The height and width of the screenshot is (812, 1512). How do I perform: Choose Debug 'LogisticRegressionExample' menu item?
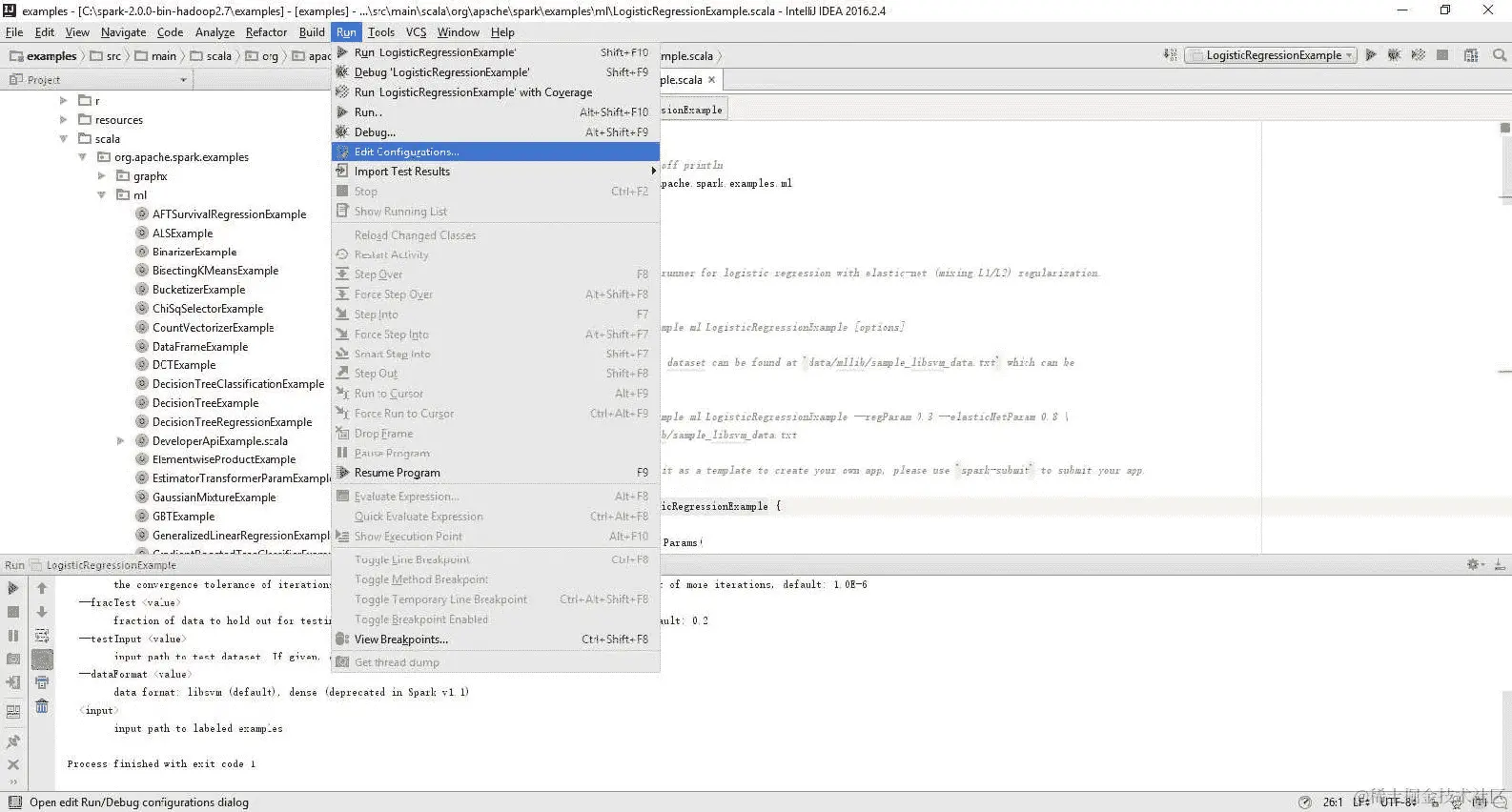click(496, 72)
